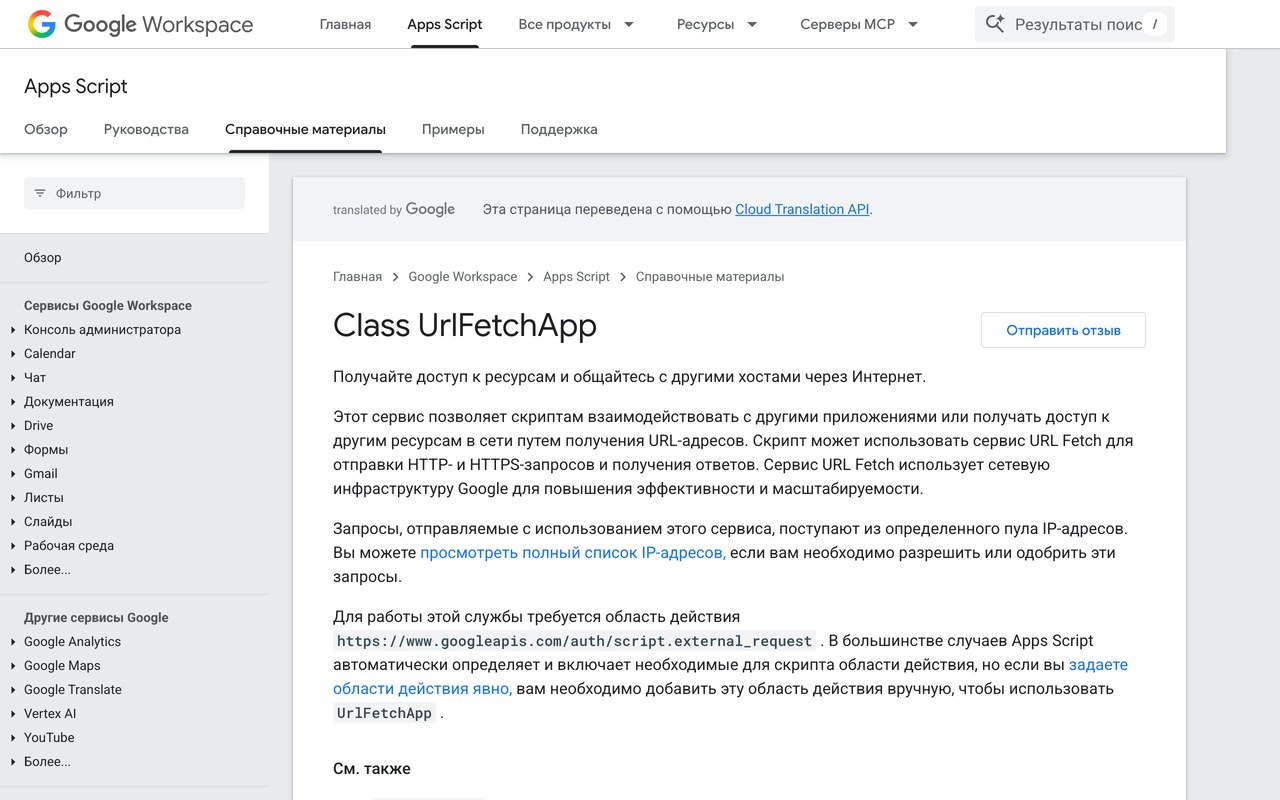Select the Справочные материалы tab
This screenshot has height=800, width=1280.
(305, 129)
